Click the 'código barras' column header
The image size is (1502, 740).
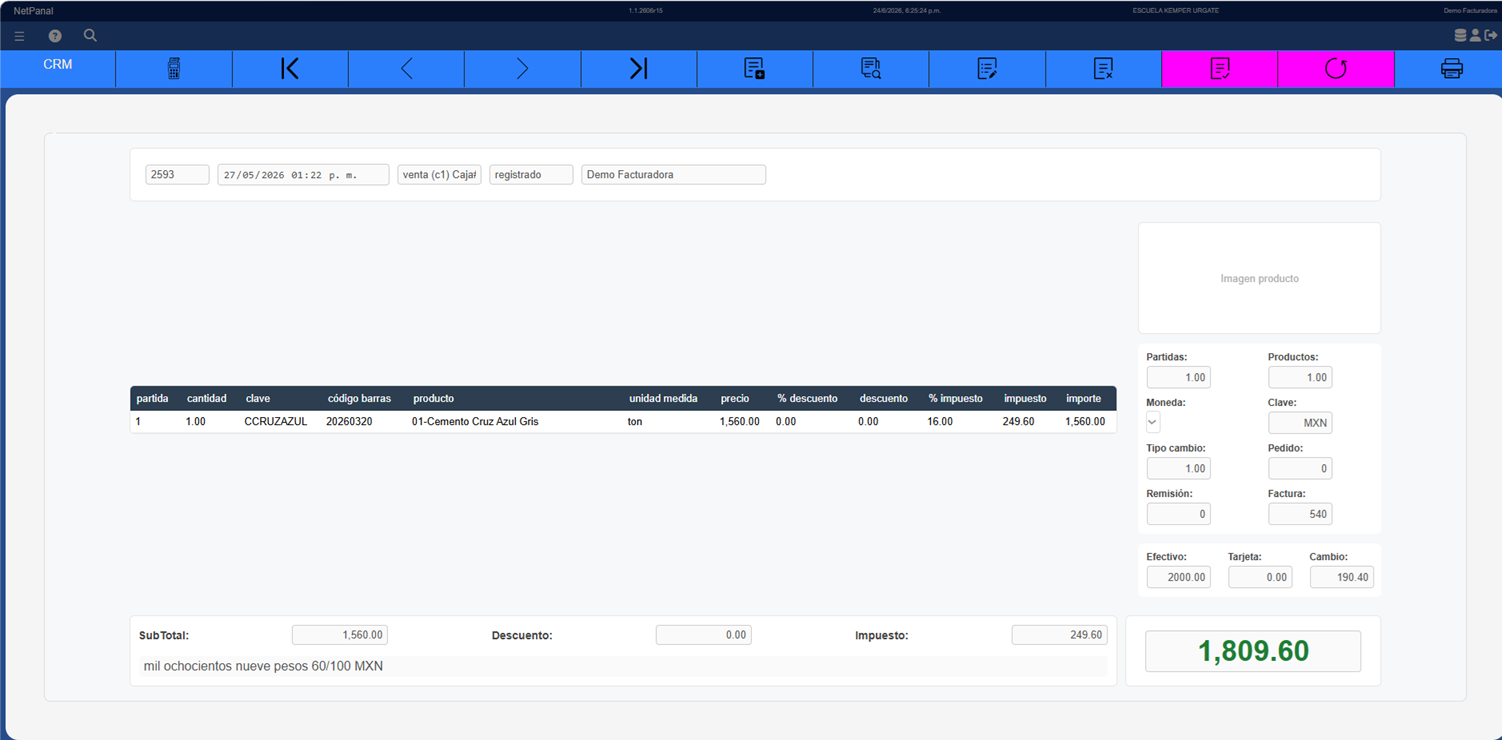(x=359, y=398)
